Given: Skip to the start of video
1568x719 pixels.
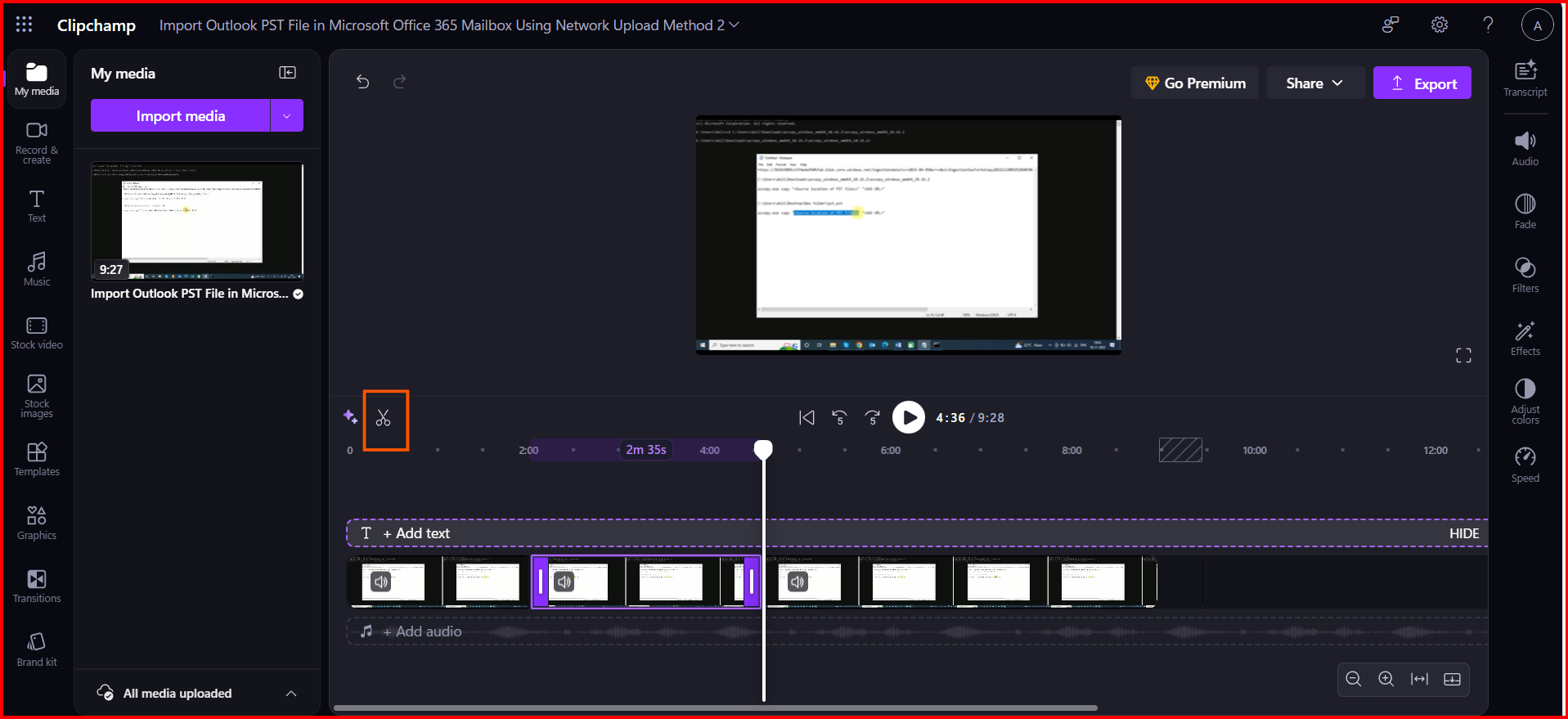Looking at the screenshot, I should click(806, 417).
